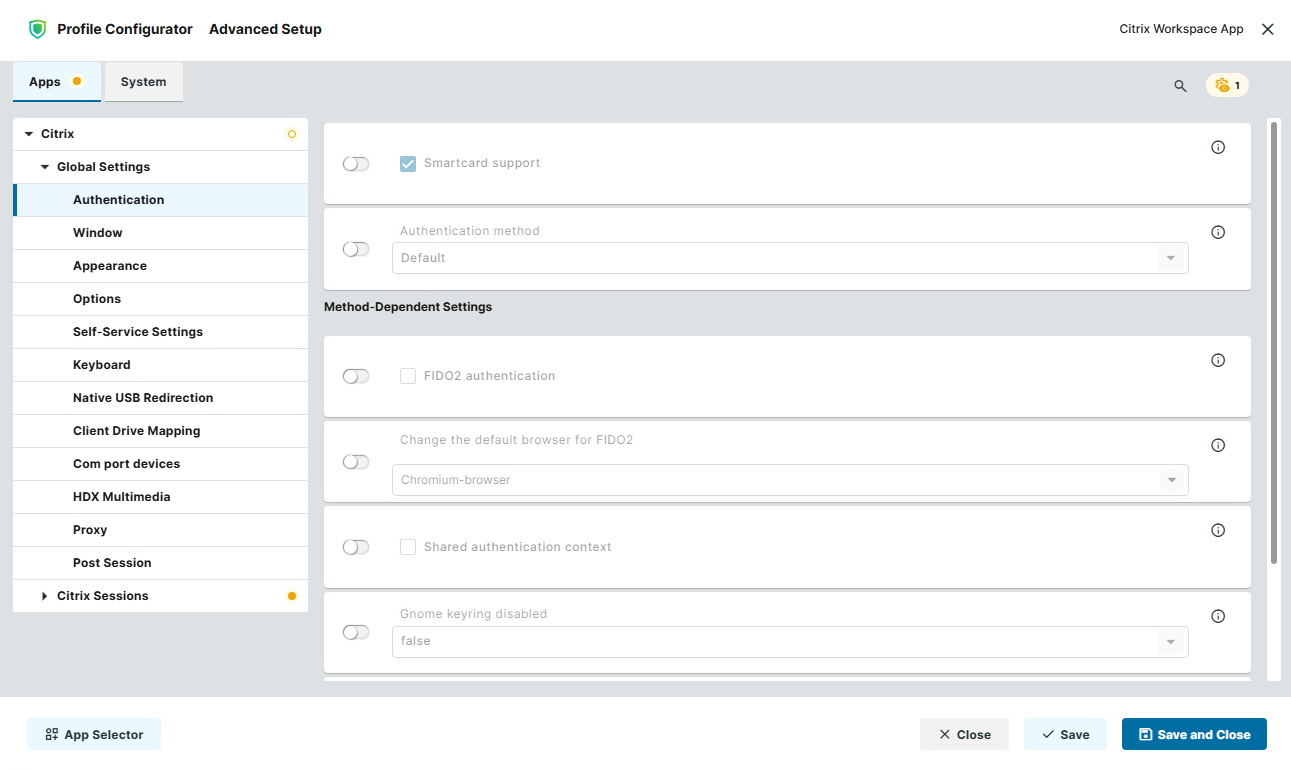Open the Chromium-browser dropdown
The height and width of the screenshot is (771, 1291).
point(790,480)
